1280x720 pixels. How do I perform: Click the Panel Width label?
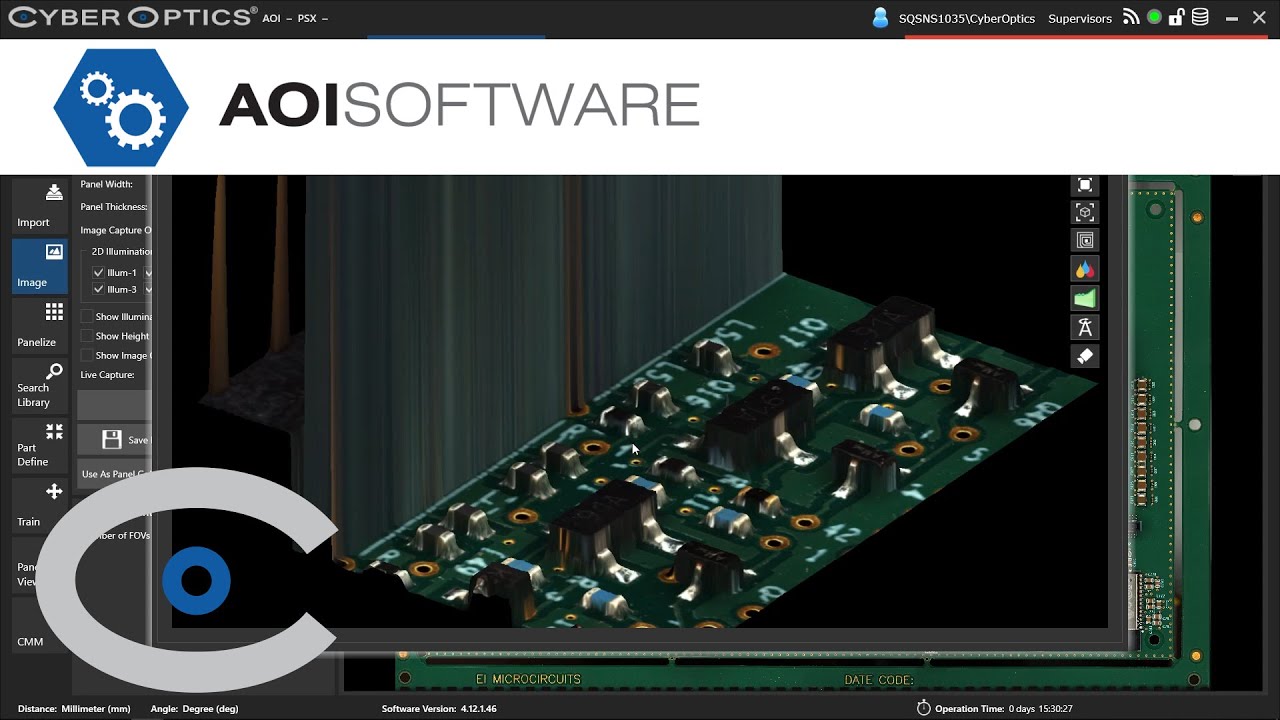(x=106, y=184)
